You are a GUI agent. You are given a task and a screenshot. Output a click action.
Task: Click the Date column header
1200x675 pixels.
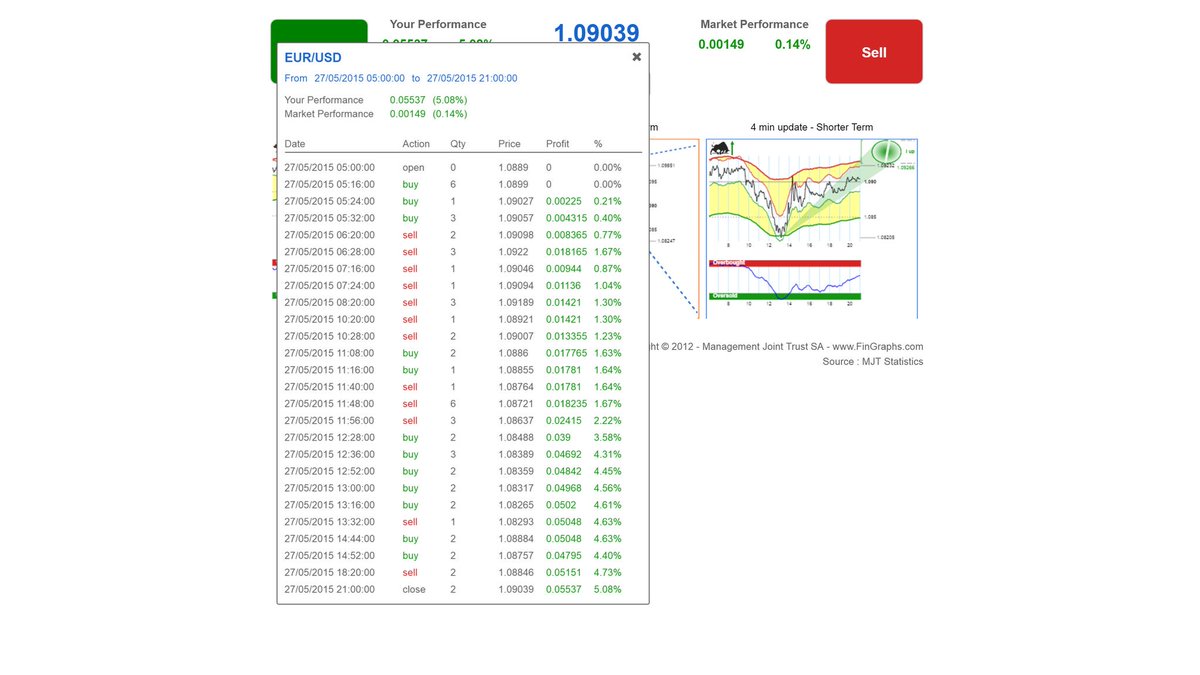point(295,144)
